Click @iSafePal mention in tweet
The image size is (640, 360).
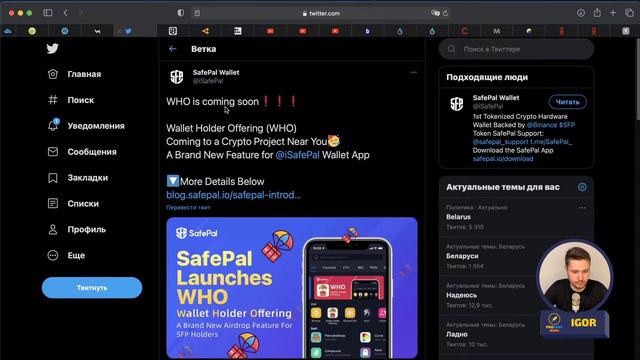(x=298, y=155)
